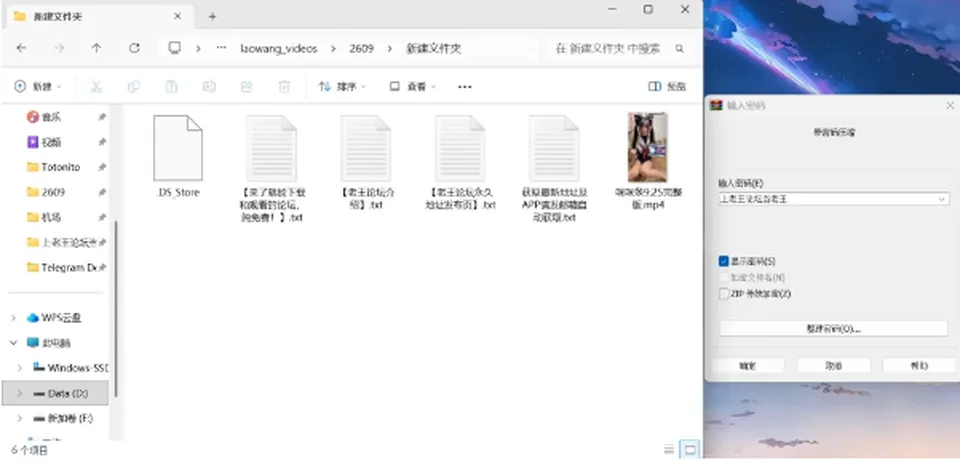Click the 2609 breadcrumb segment
The width and height of the screenshot is (960, 460).
click(x=361, y=48)
